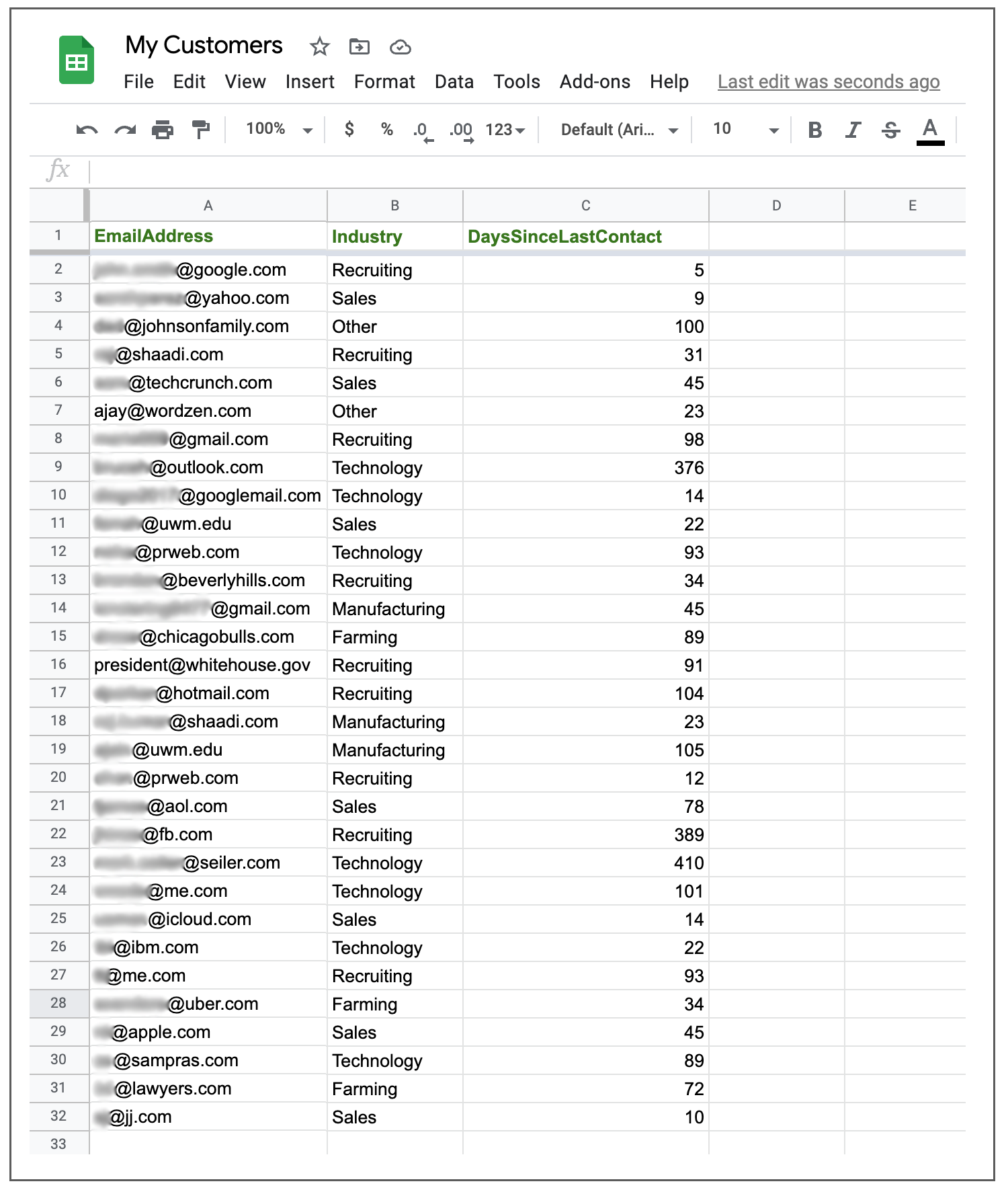
Task: Toggle bold formatting
Action: 815,130
